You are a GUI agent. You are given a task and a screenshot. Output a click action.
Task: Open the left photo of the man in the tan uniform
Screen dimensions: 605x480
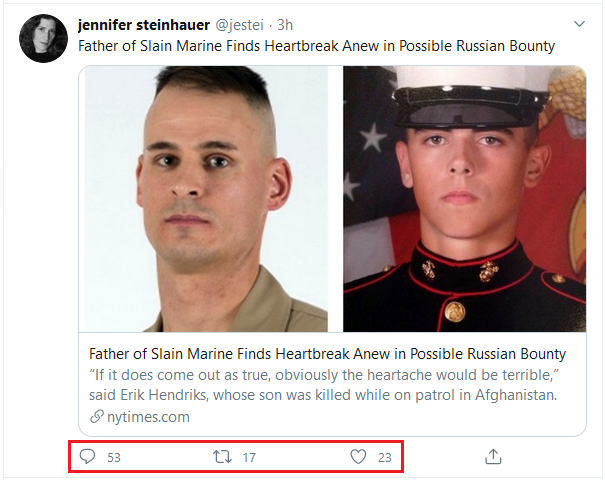(206, 198)
